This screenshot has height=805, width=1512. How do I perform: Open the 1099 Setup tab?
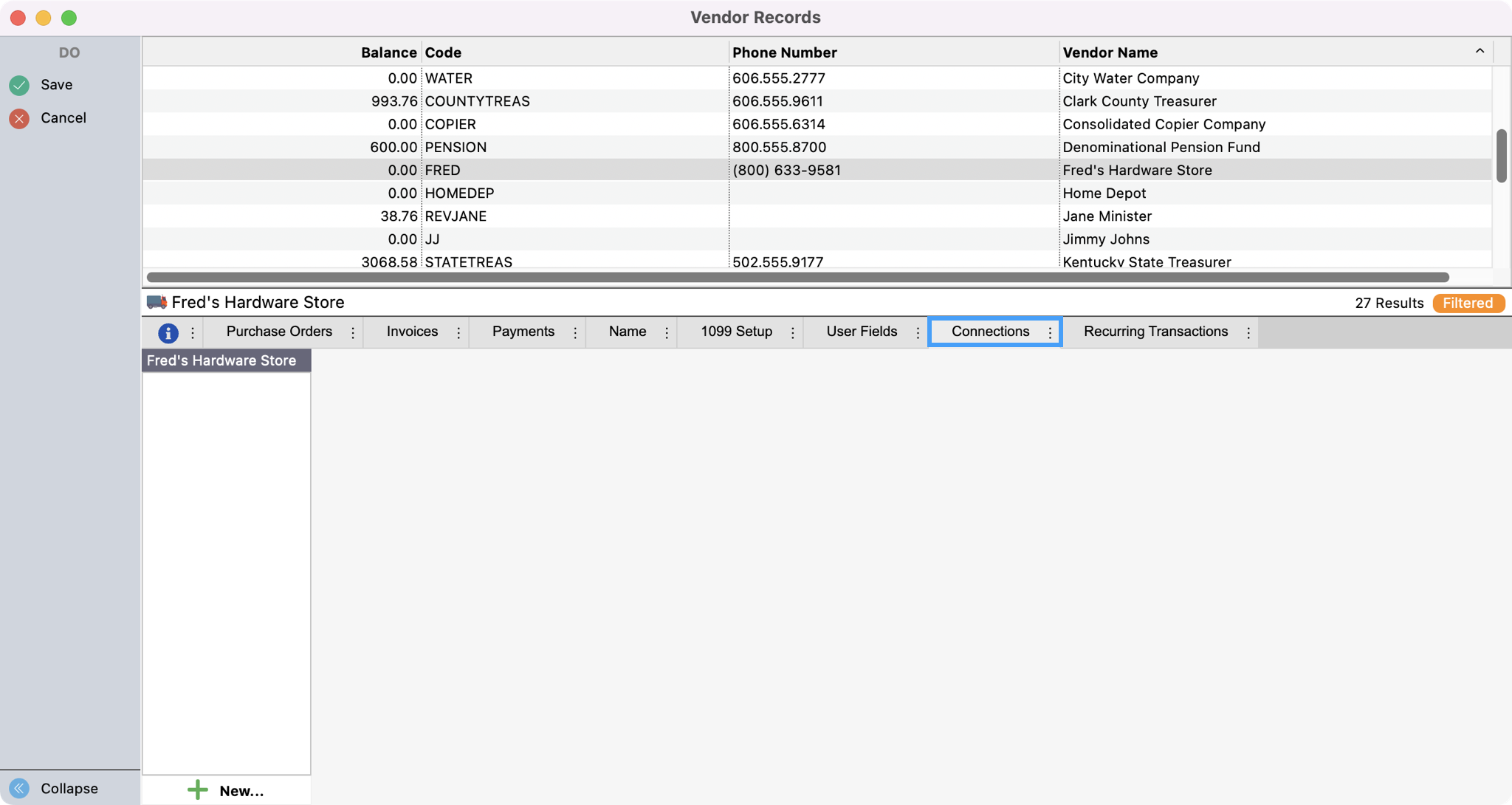coord(736,332)
